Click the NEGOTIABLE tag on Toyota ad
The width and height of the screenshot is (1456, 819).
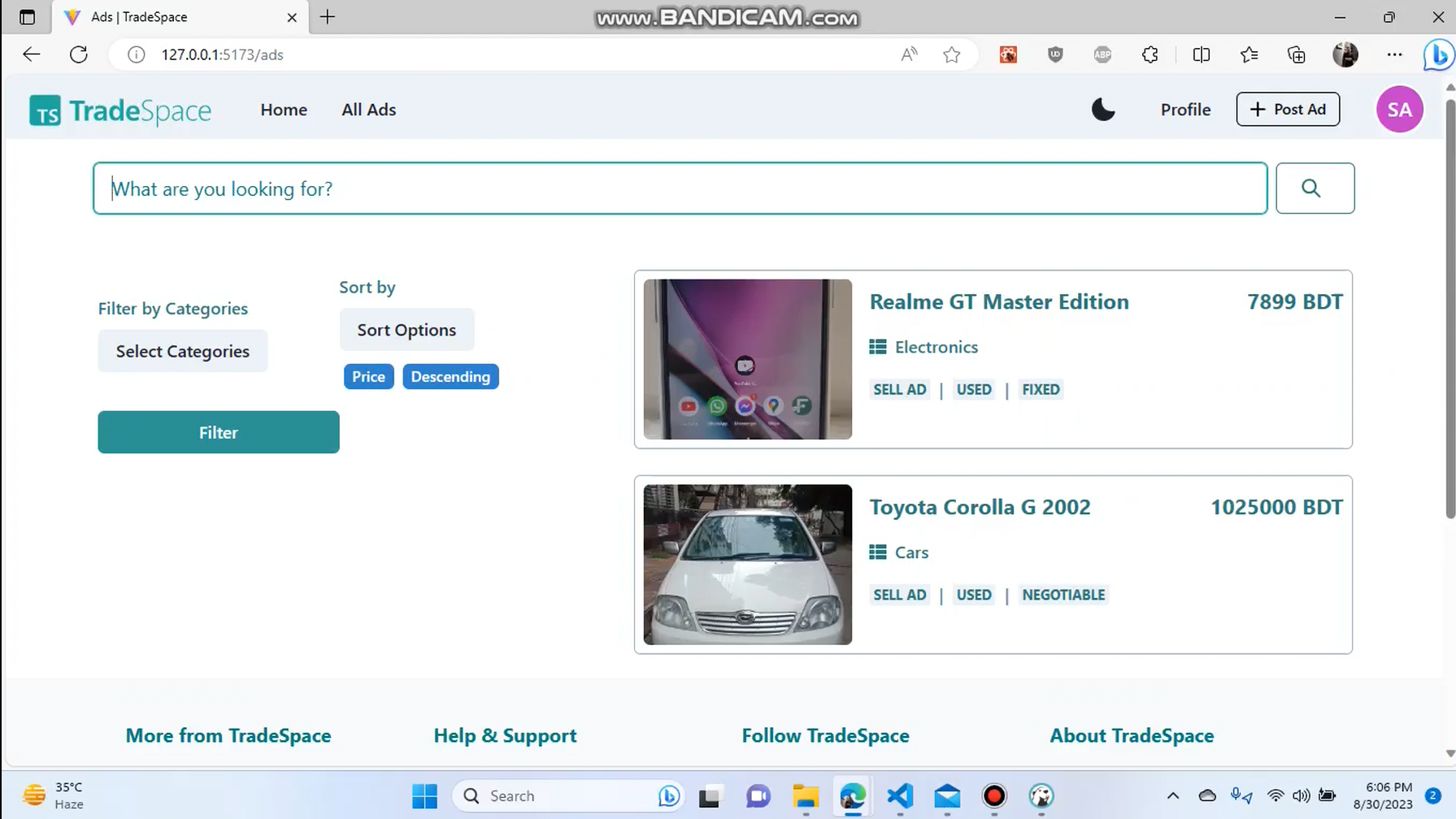pyautogui.click(x=1063, y=595)
